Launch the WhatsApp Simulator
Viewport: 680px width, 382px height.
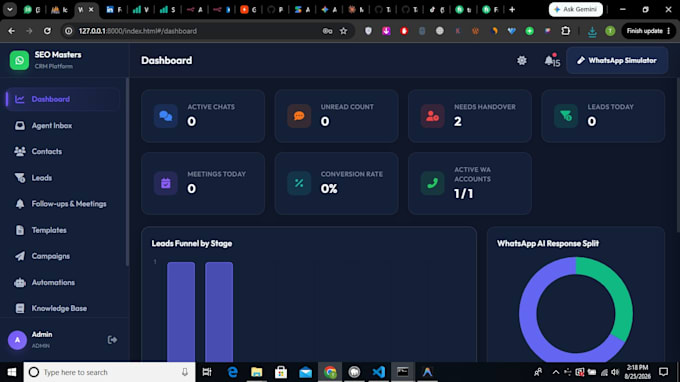[617, 61]
